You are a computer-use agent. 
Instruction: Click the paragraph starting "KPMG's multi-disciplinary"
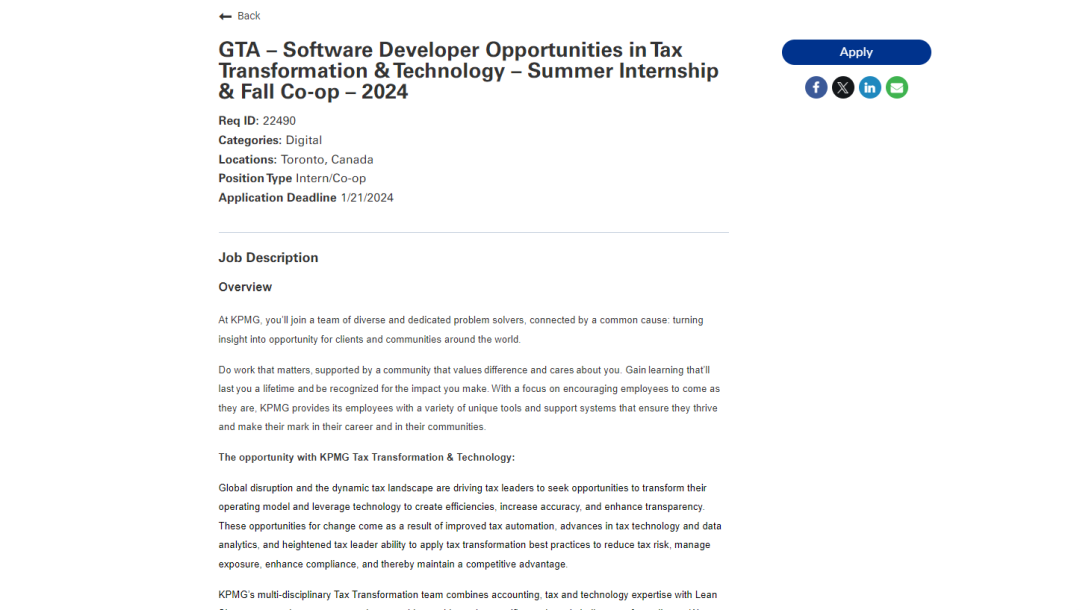point(468,599)
